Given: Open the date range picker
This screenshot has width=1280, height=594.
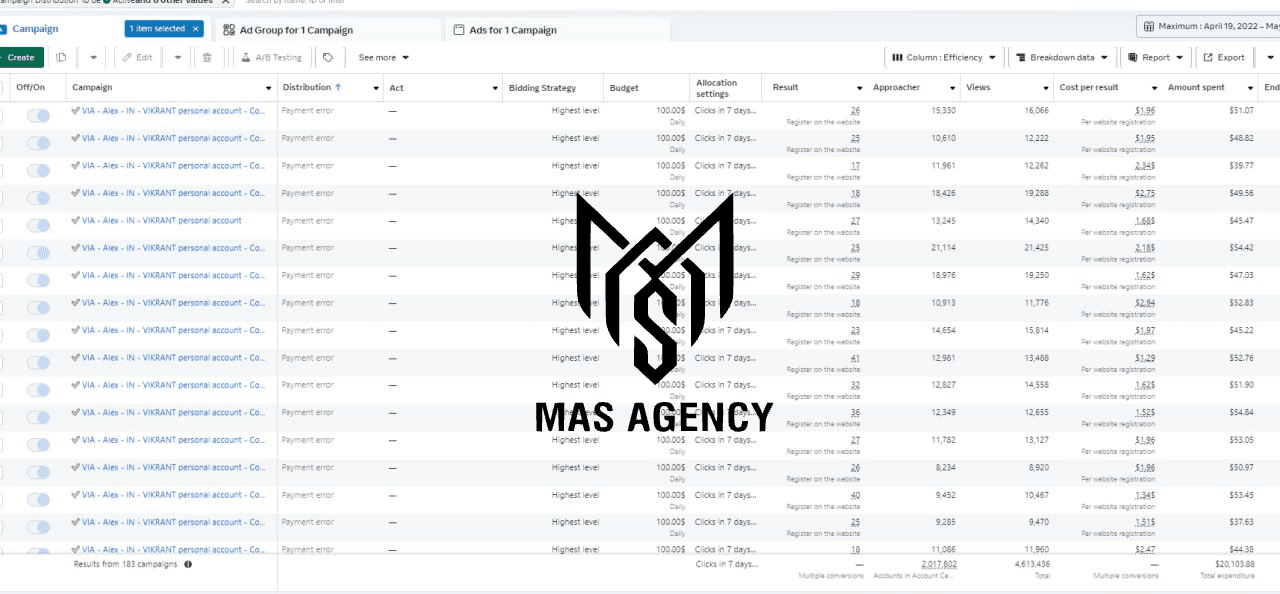Looking at the screenshot, I should coord(1209,26).
